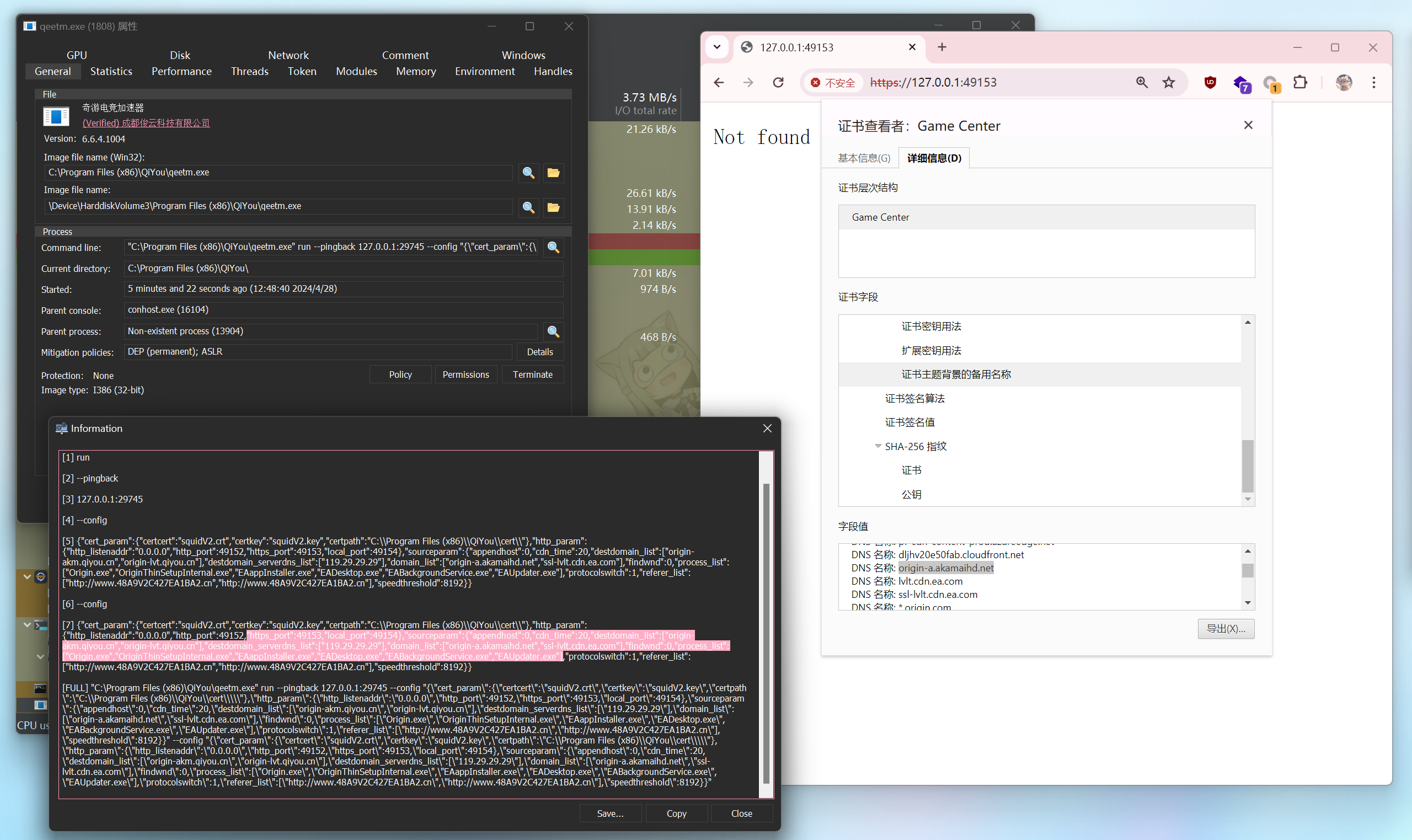
Task: Click the magnifier icon beside Win32 image path
Action: tap(528, 173)
